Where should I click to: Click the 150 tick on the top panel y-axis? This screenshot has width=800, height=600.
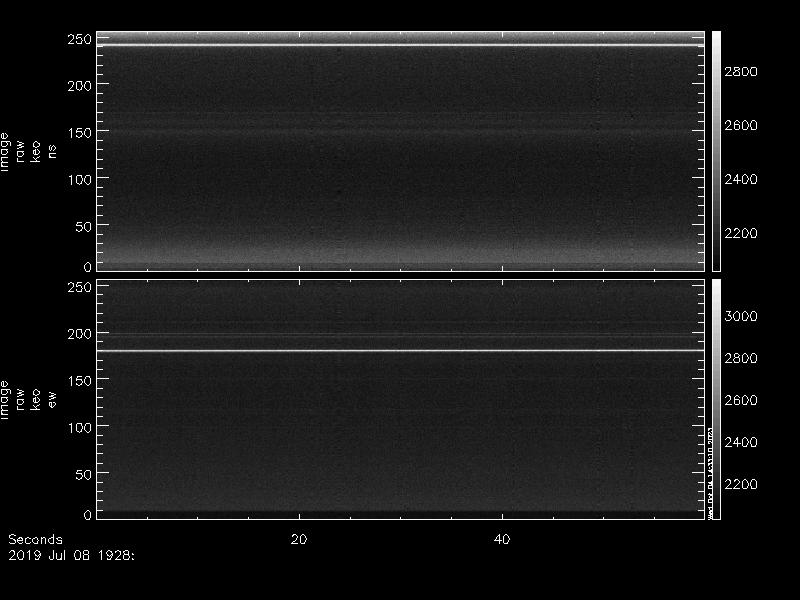[x=80, y=132]
